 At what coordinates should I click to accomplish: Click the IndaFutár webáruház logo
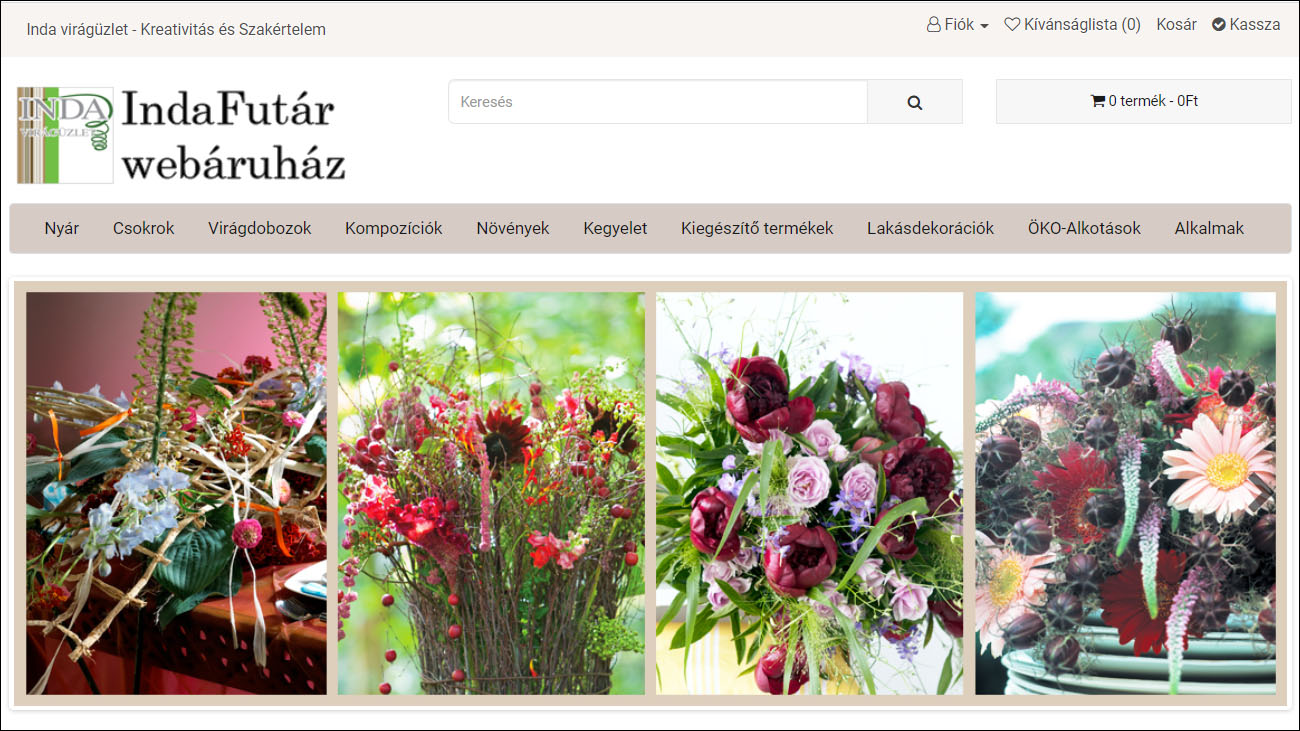pyautogui.click(x=181, y=135)
